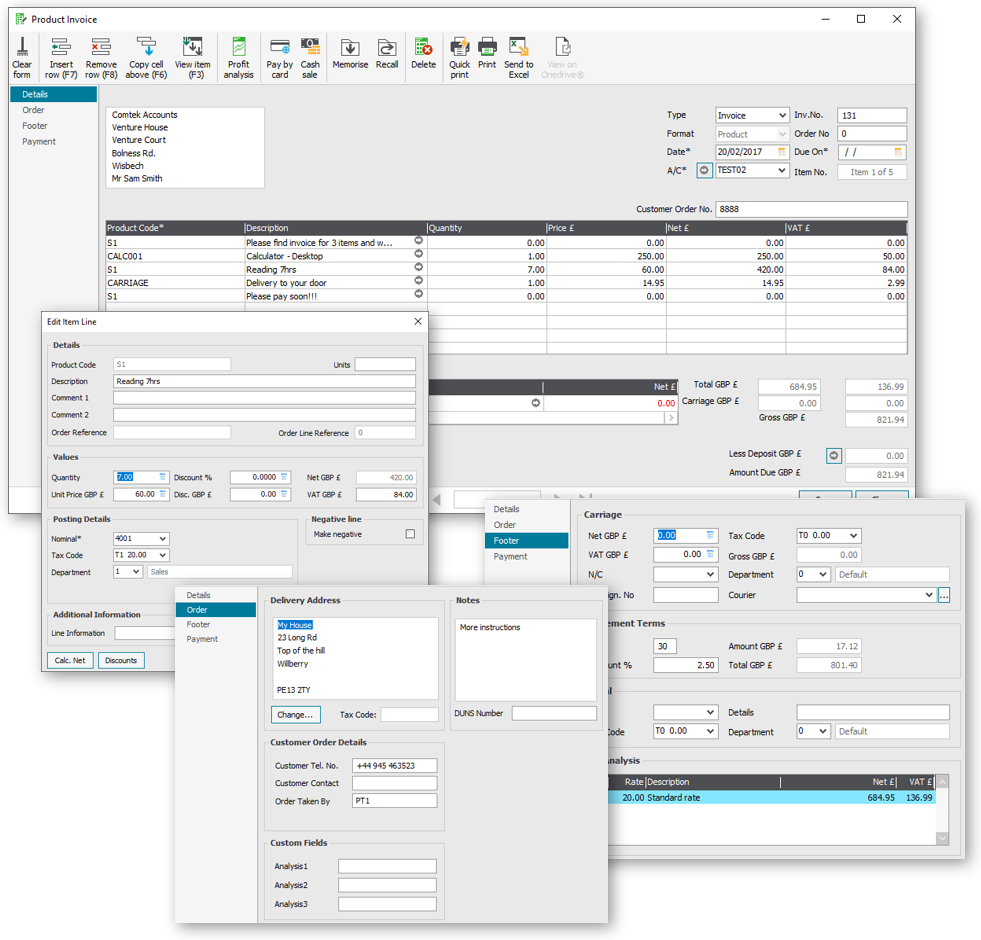Click the Clear form toolbar icon
This screenshot has width=981, height=940.
[22, 58]
